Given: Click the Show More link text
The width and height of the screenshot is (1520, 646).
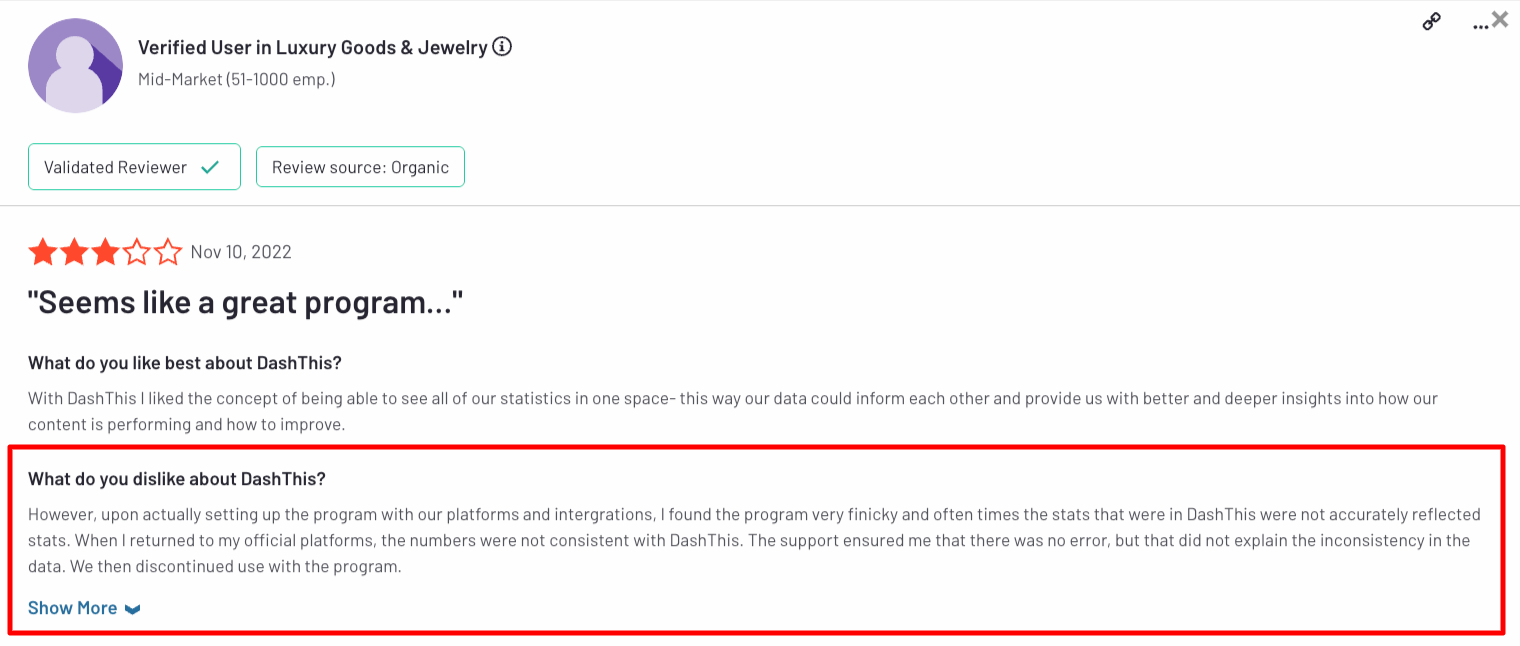Looking at the screenshot, I should 72,608.
